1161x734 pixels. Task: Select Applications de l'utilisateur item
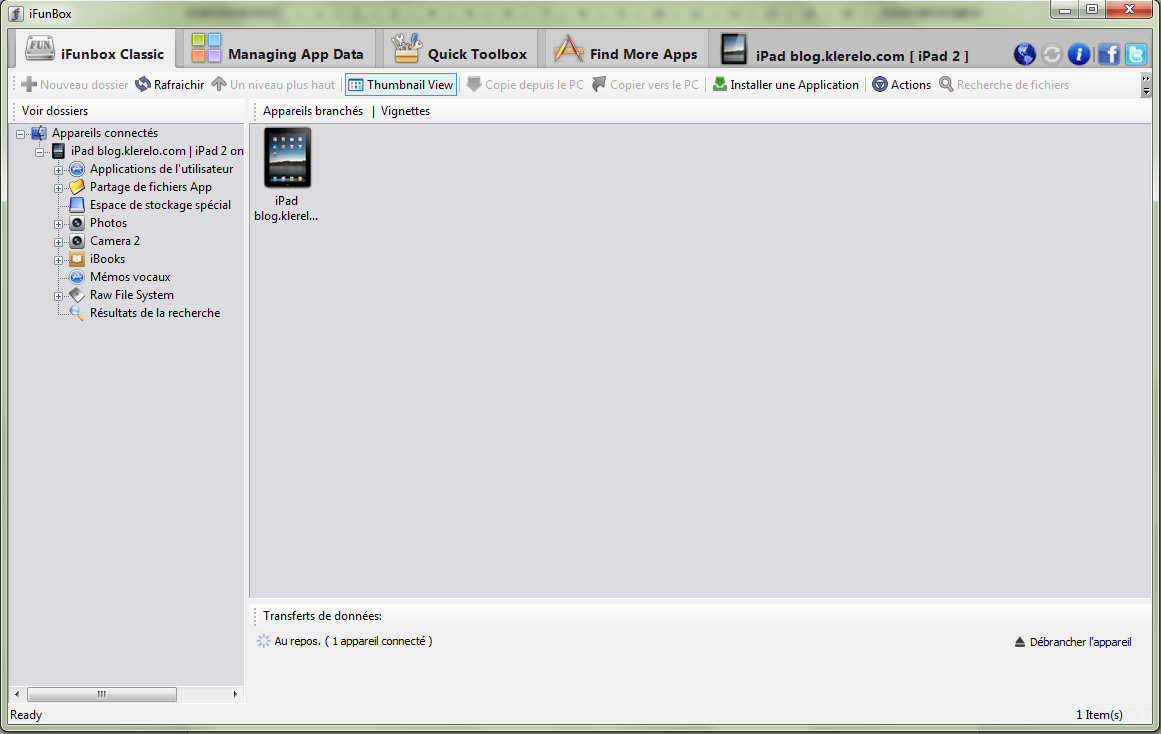[161, 169]
